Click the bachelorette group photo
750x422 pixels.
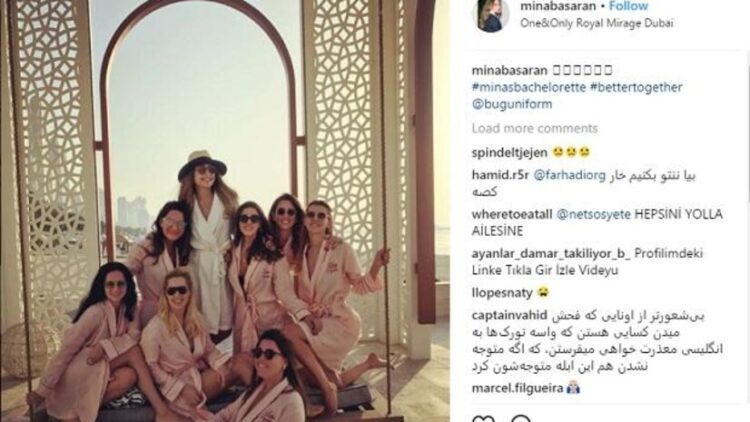pos(225,211)
